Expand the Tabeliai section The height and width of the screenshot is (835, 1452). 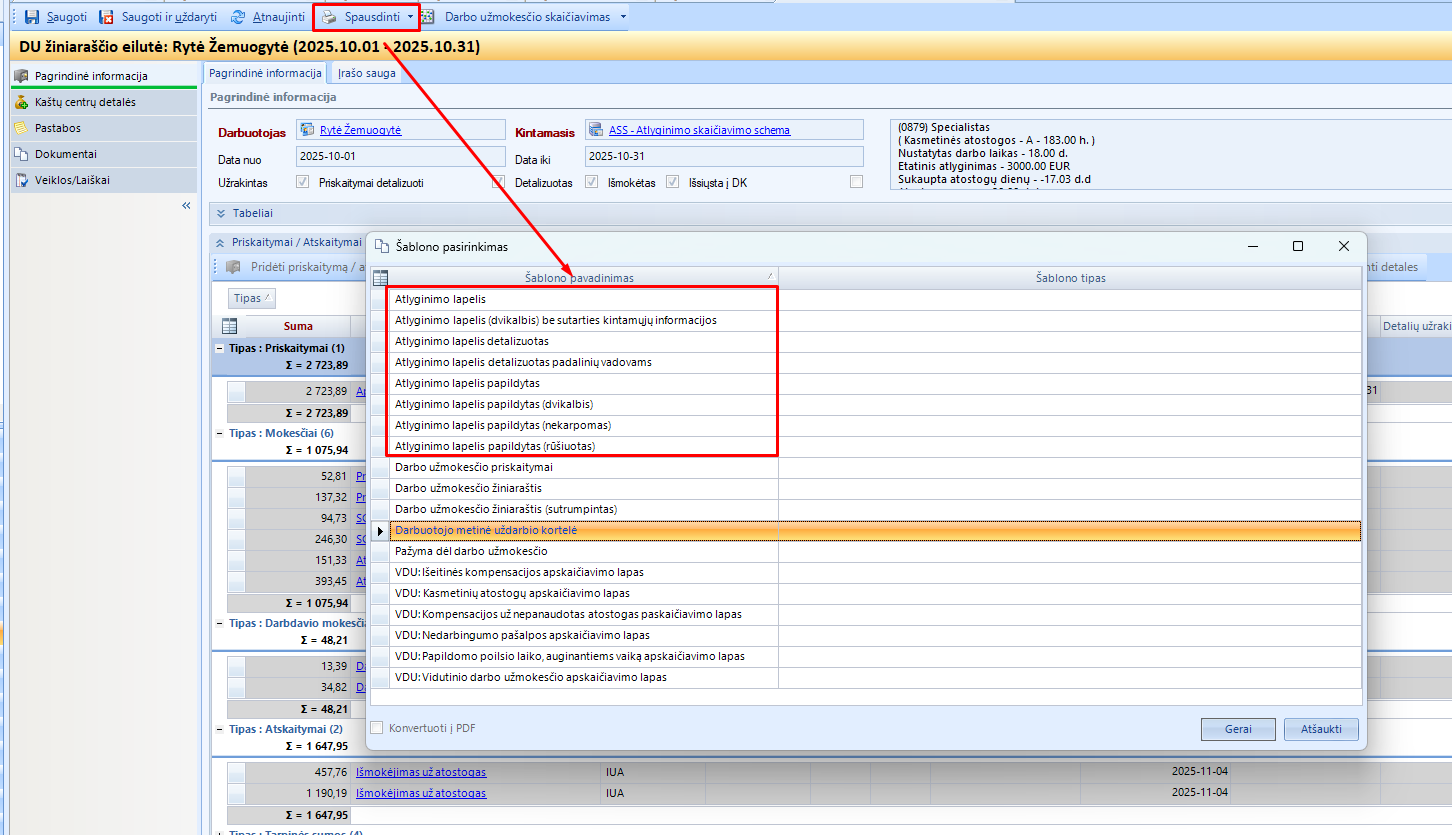(221, 213)
